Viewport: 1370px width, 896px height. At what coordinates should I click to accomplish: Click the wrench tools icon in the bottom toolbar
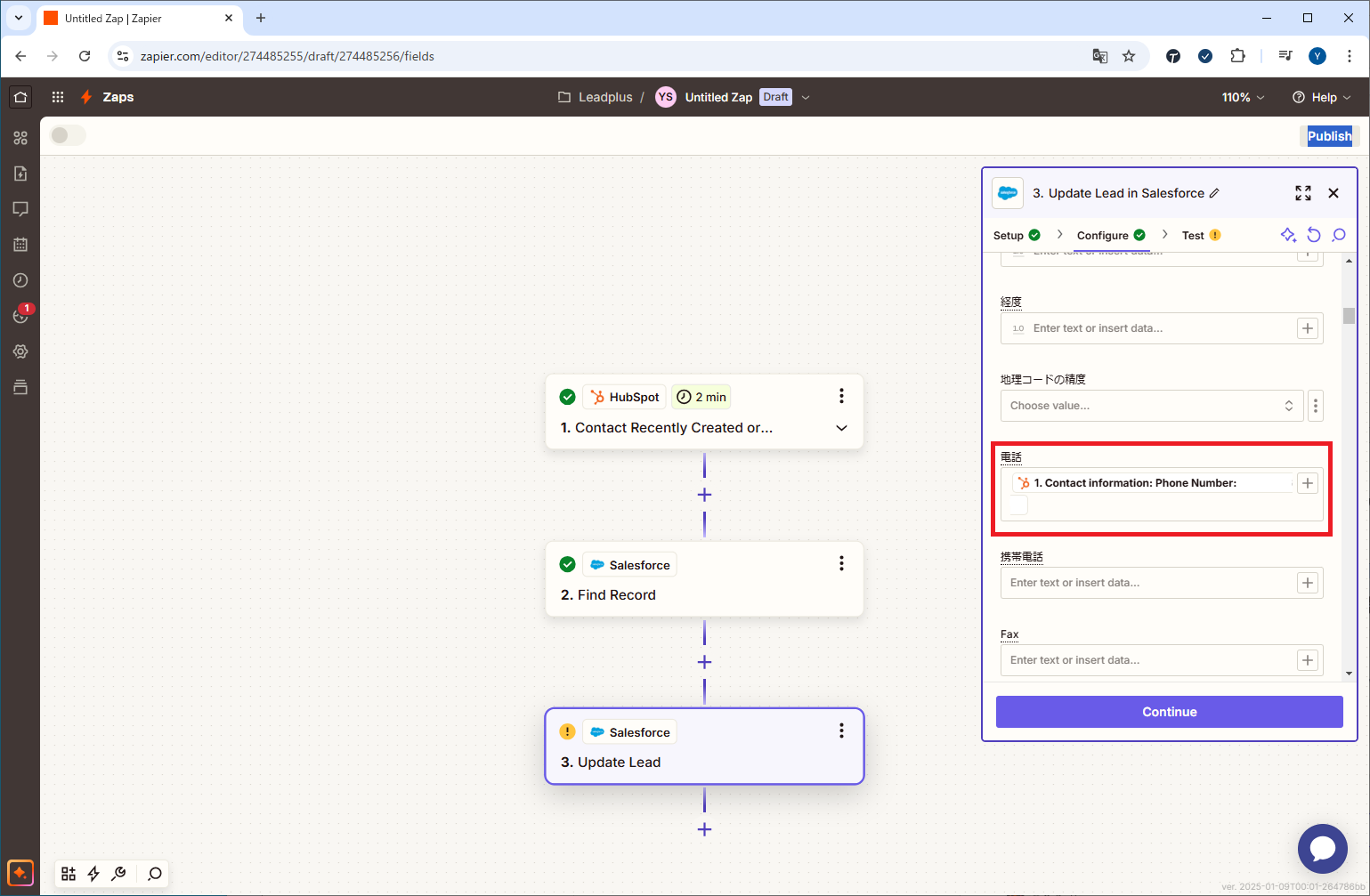118,874
